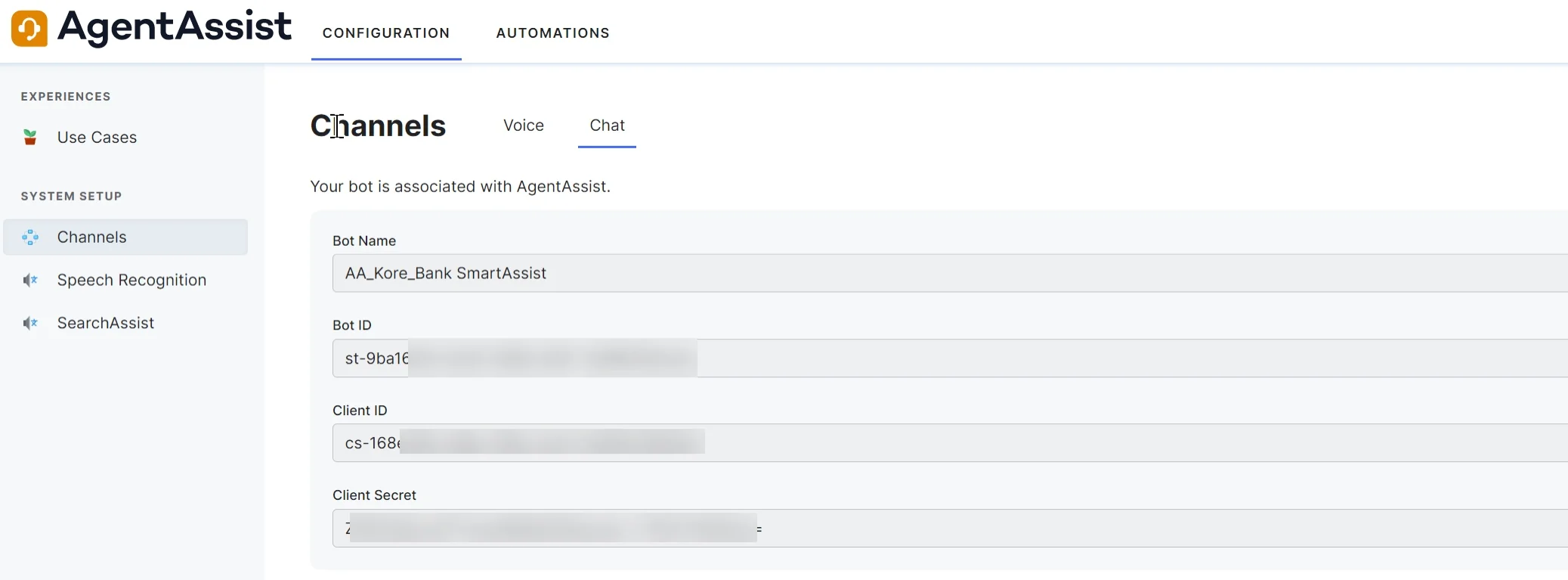1568x580 pixels.
Task: Click the Channels sidebar icon
Action: click(x=30, y=237)
